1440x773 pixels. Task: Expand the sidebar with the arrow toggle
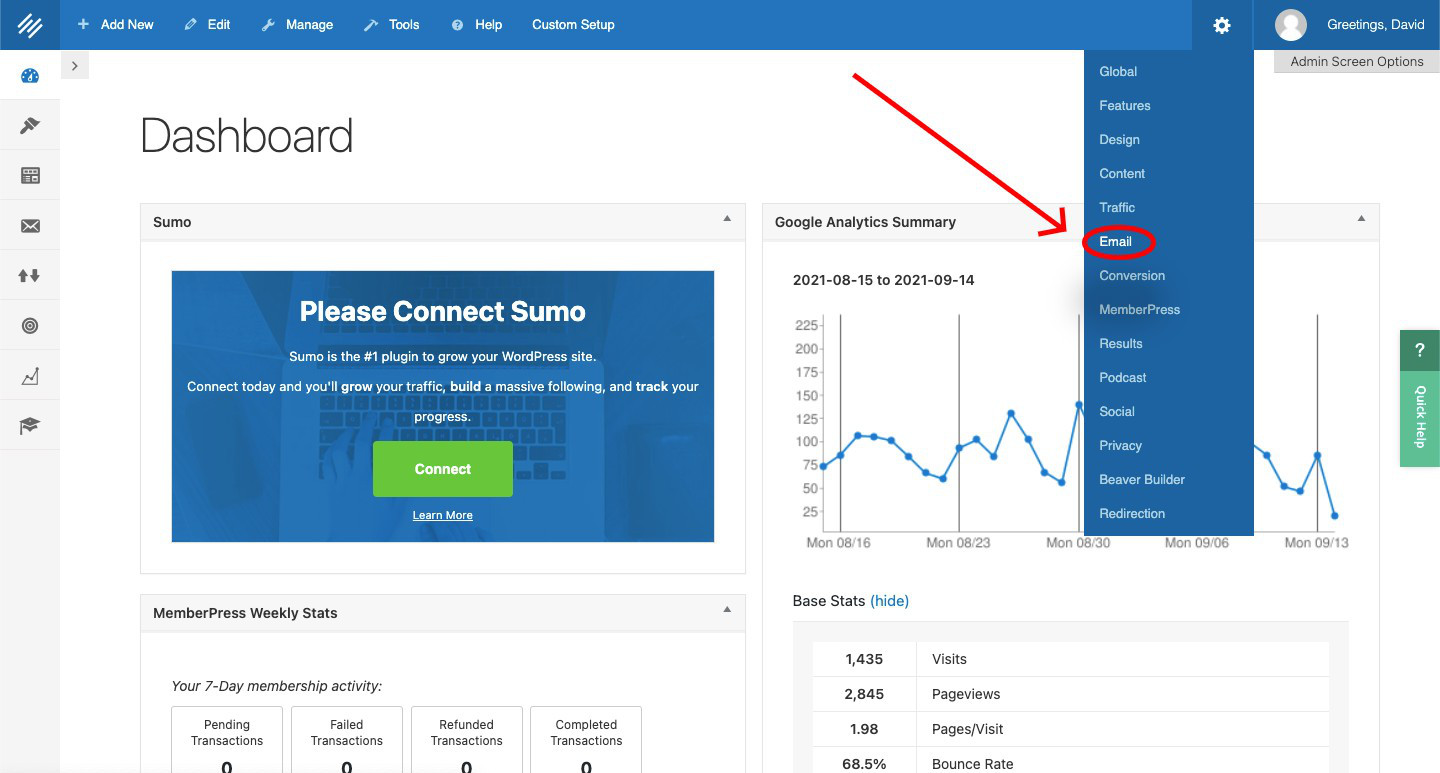pyautogui.click(x=75, y=64)
